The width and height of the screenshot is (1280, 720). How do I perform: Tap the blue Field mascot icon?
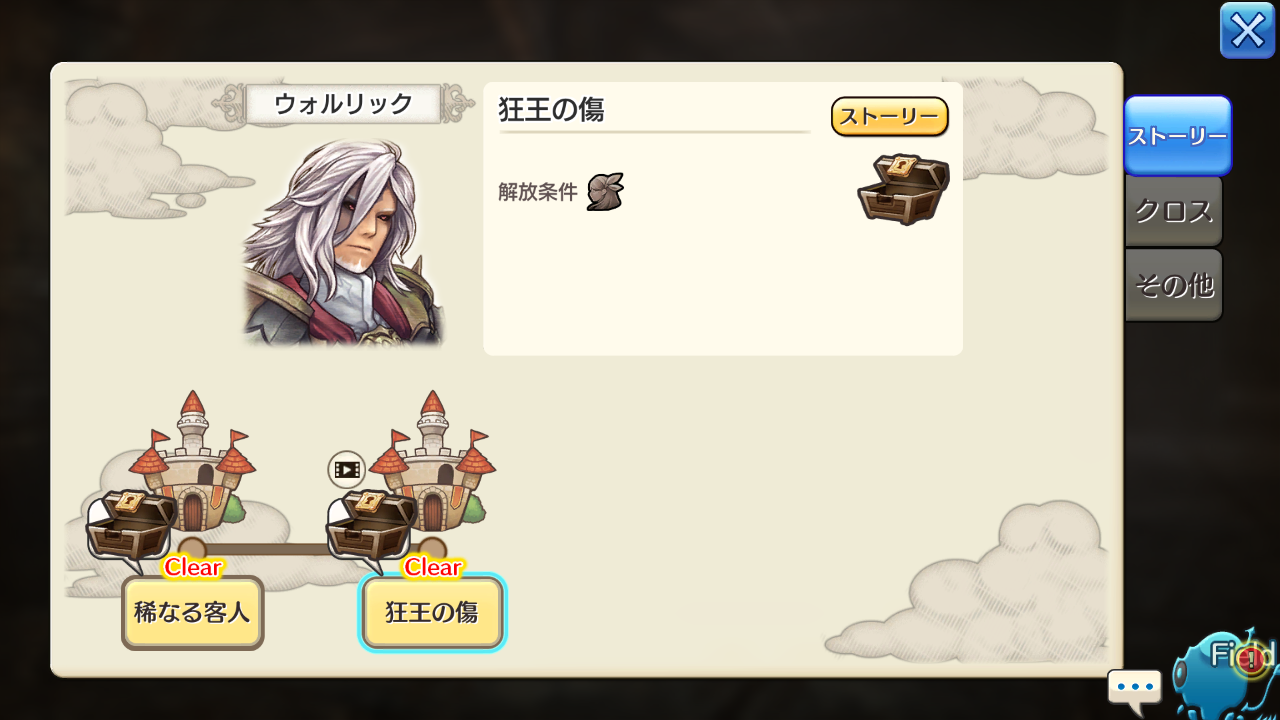click(x=1225, y=675)
